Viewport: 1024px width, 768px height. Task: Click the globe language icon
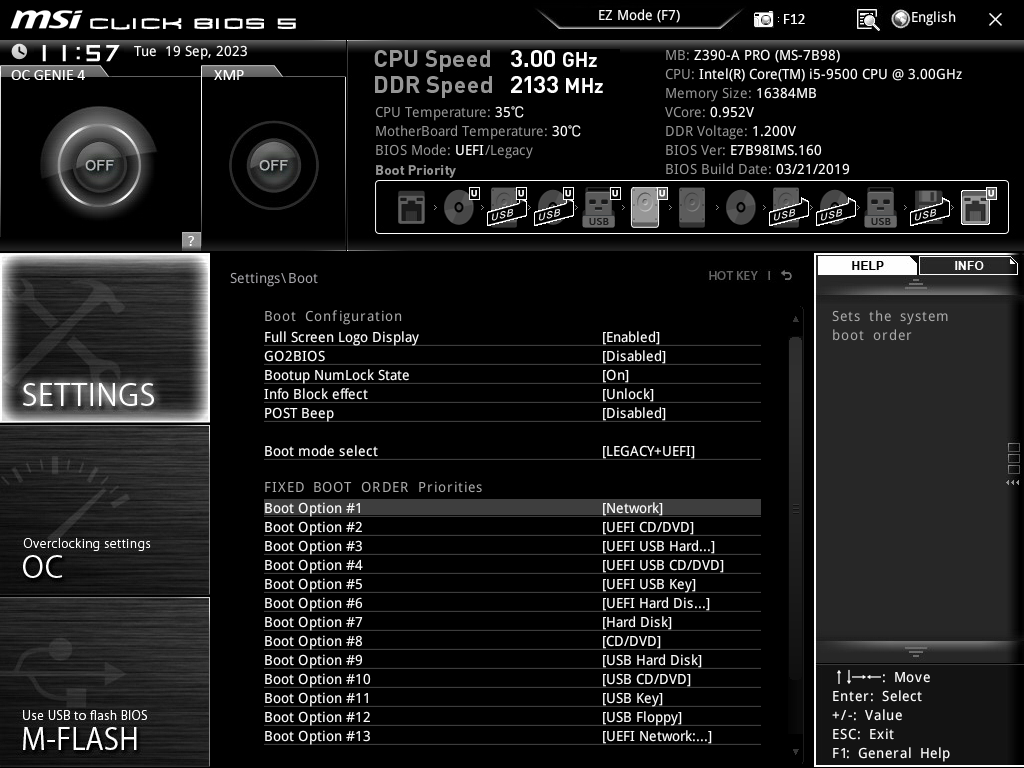pos(900,18)
